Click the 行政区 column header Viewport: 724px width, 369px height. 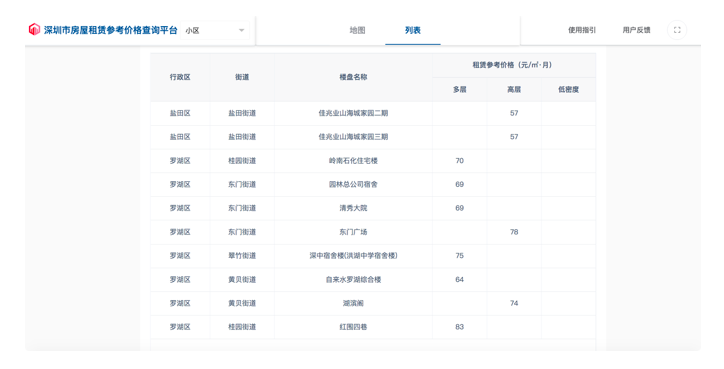point(180,77)
